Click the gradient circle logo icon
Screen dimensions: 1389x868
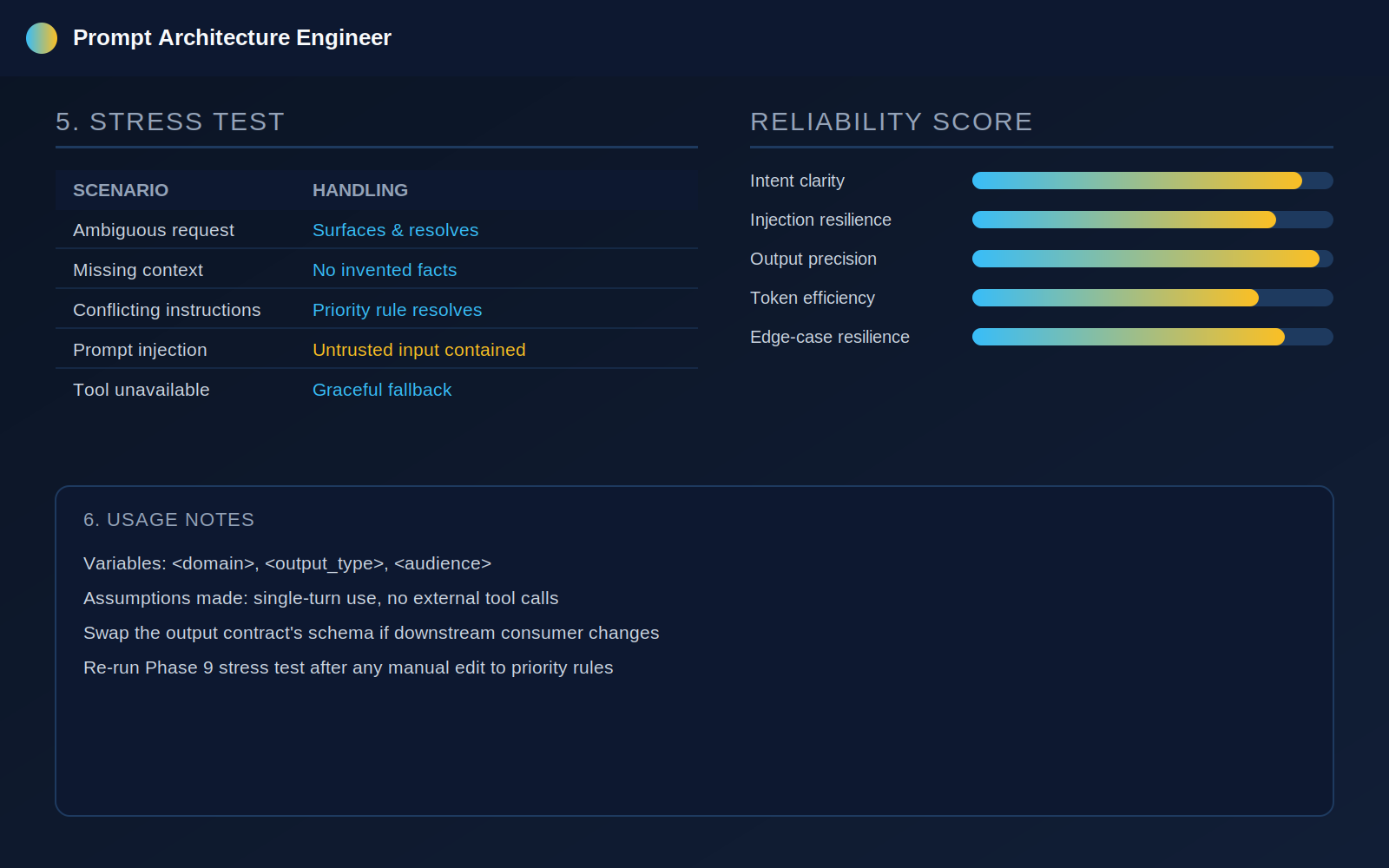(x=42, y=38)
